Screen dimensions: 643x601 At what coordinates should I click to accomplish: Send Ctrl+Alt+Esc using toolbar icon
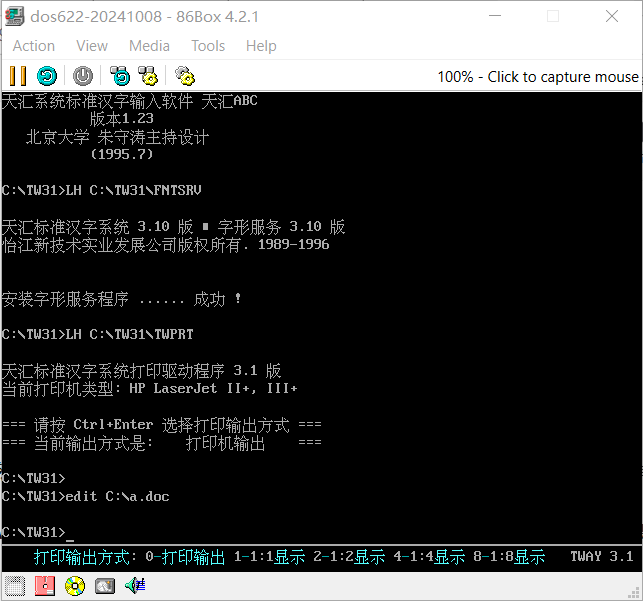tap(148, 76)
